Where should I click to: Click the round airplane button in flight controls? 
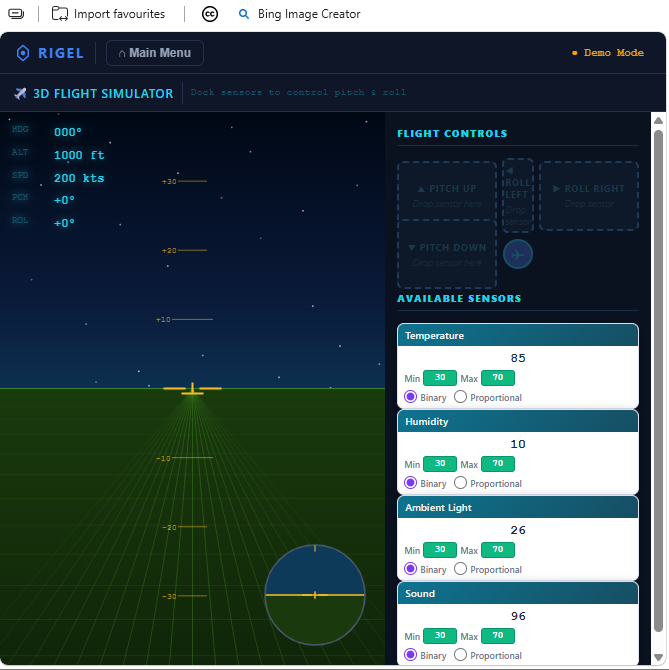[517, 254]
